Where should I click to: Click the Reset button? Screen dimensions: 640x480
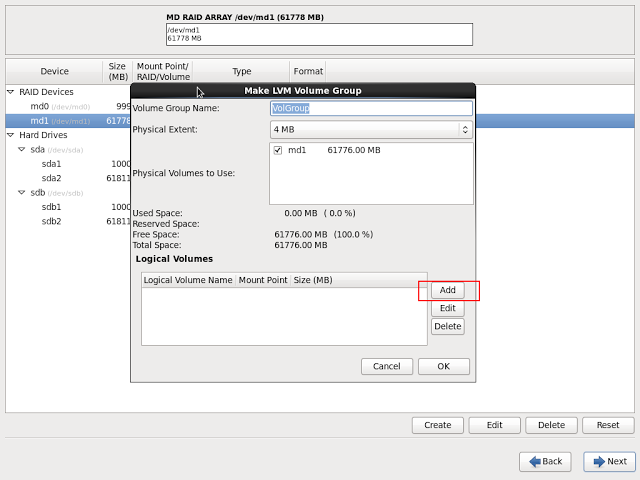point(608,425)
